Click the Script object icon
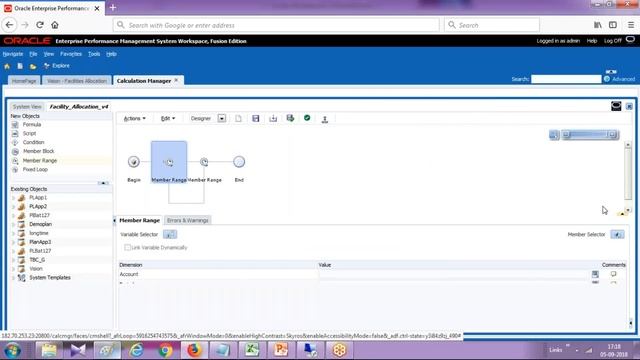 [15, 133]
